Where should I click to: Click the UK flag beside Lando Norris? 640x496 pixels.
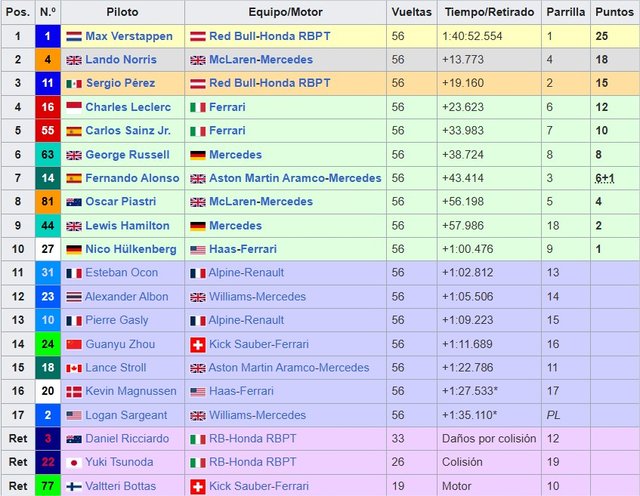pyautogui.click(x=74, y=60)
